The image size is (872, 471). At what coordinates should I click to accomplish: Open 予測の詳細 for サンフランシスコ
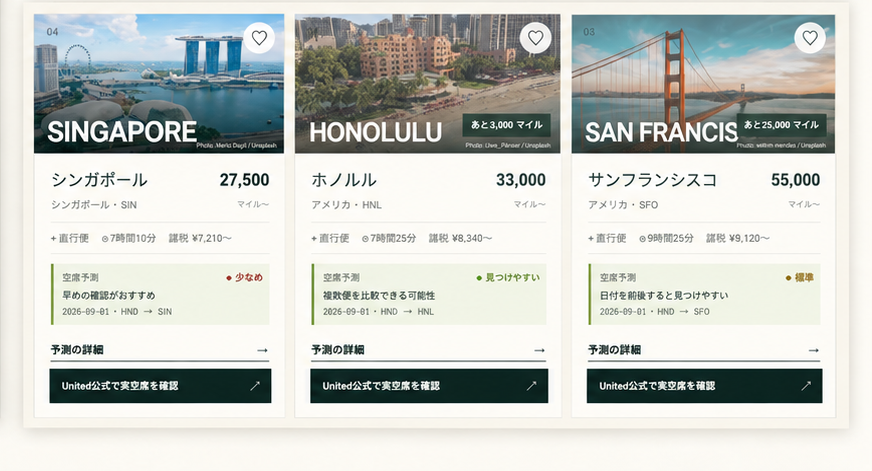[703, 350]
